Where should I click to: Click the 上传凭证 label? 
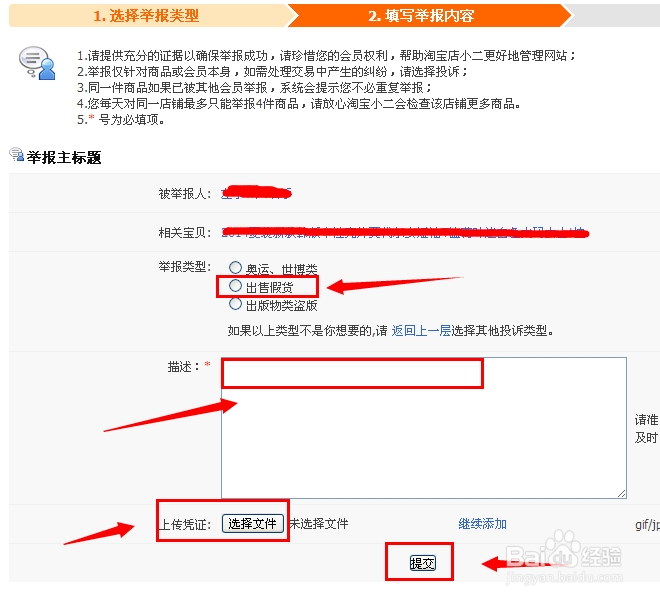pos(184,525)
